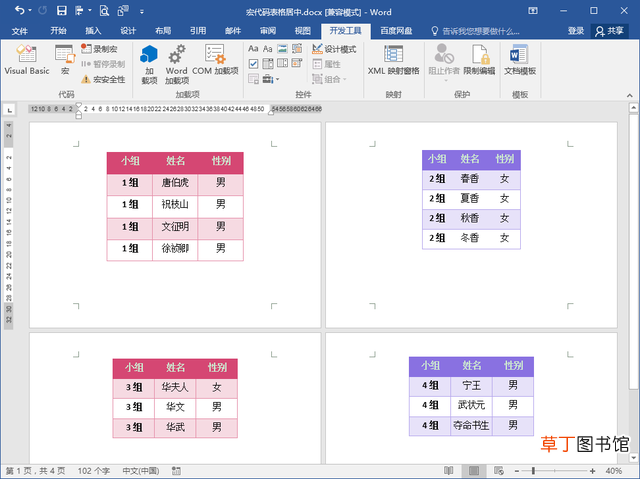Save the document from Quick Access Toolbar
640x479 pixels.
coord(61,11)
